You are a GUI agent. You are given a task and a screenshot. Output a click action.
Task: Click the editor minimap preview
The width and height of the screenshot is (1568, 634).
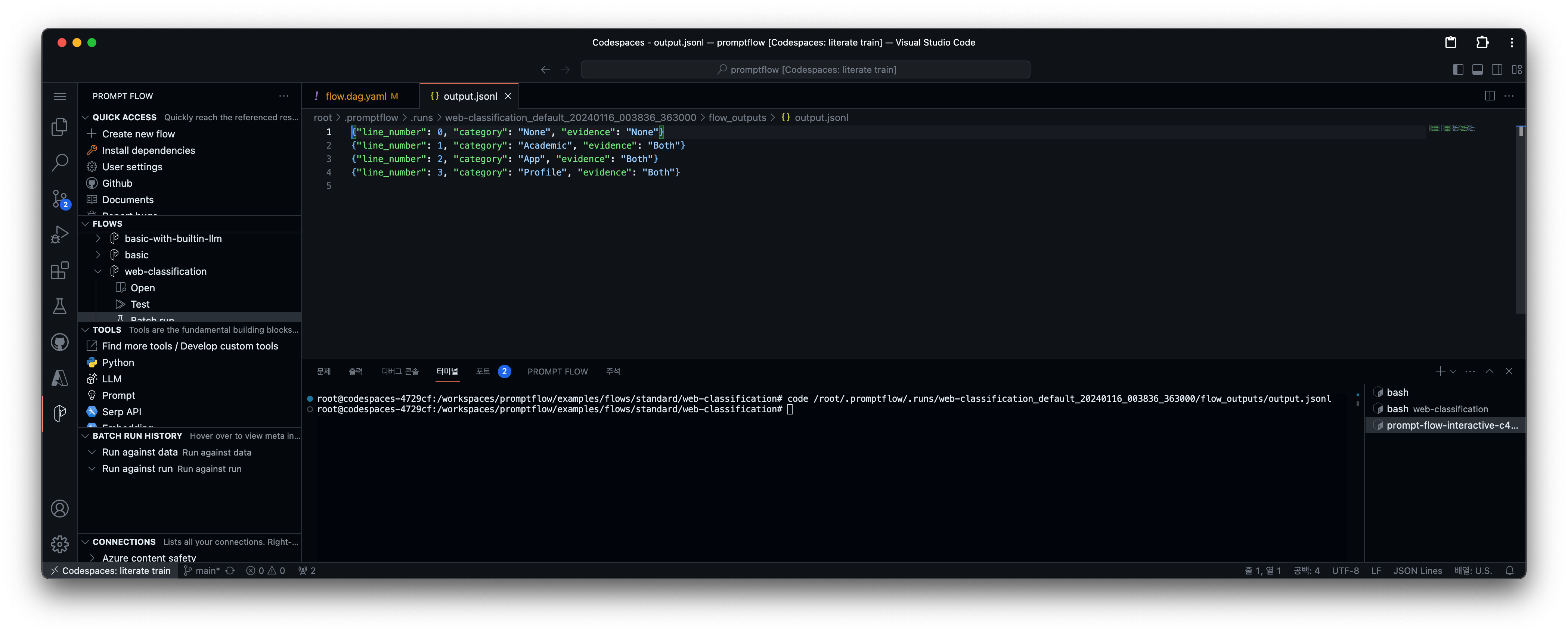[1452, 128]
